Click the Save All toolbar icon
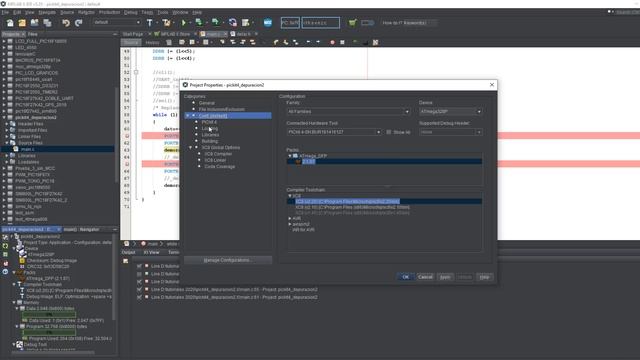 (x=47, y=23)
